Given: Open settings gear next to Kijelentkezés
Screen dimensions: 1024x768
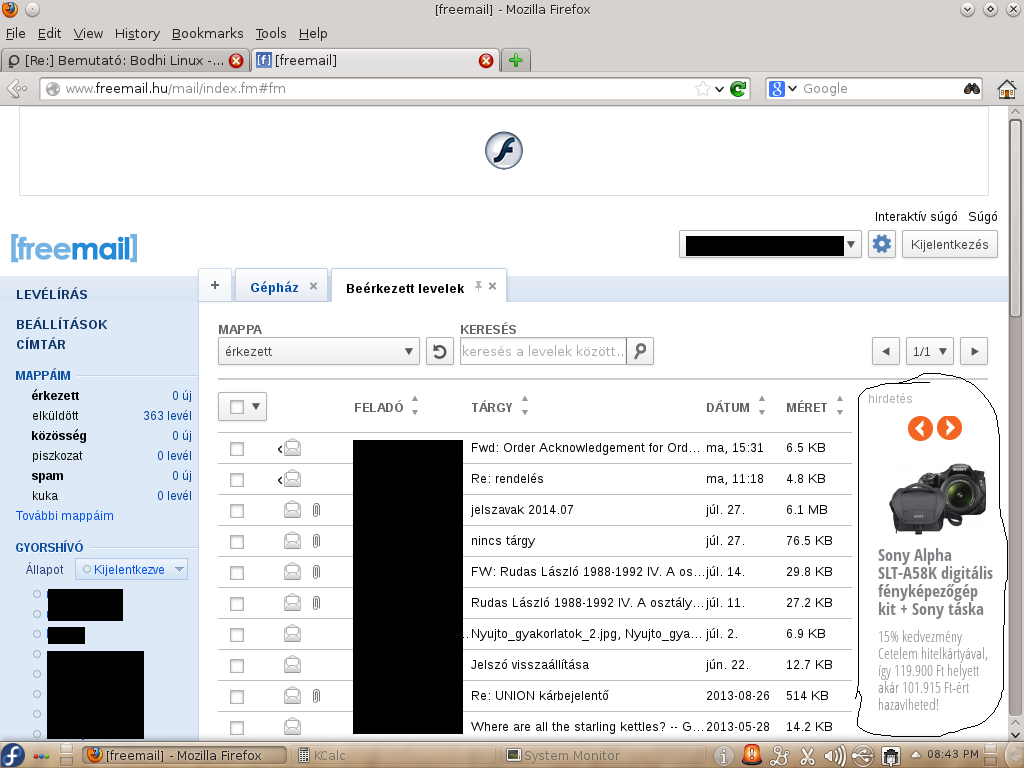Looking at the screenshot, I should [882, 245].
